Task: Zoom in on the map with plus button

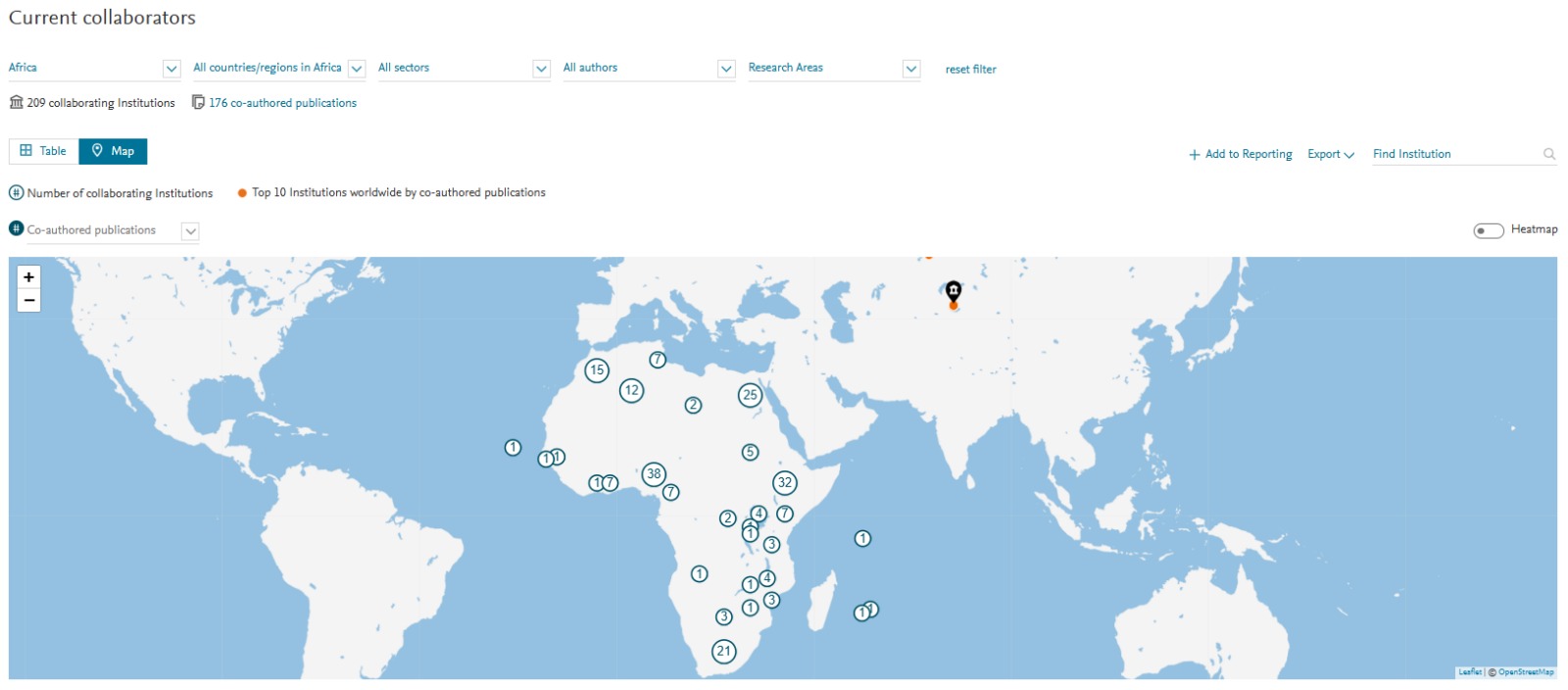Action: [29, 277]
